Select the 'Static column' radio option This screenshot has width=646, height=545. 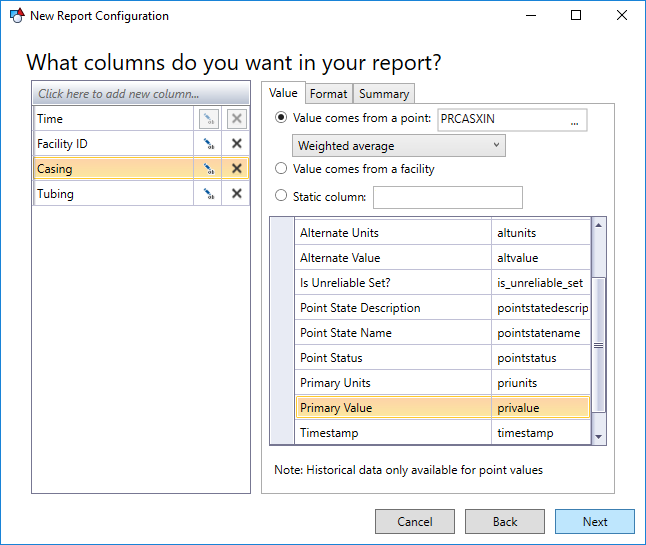pos(281,196)
